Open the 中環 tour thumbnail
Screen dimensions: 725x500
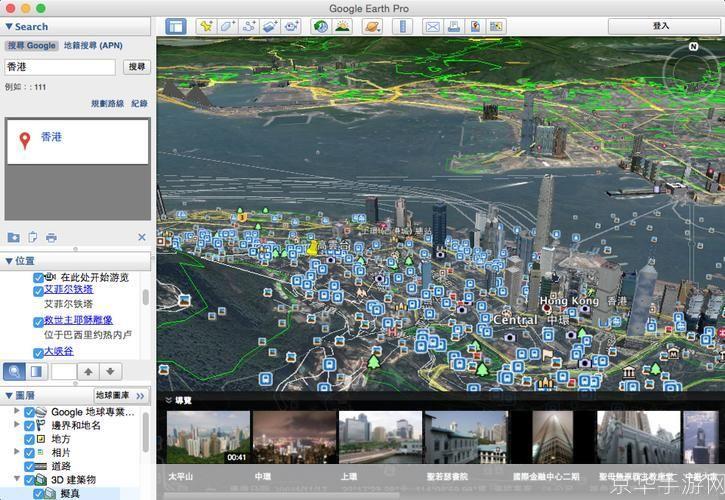click(x=295, y=437)
